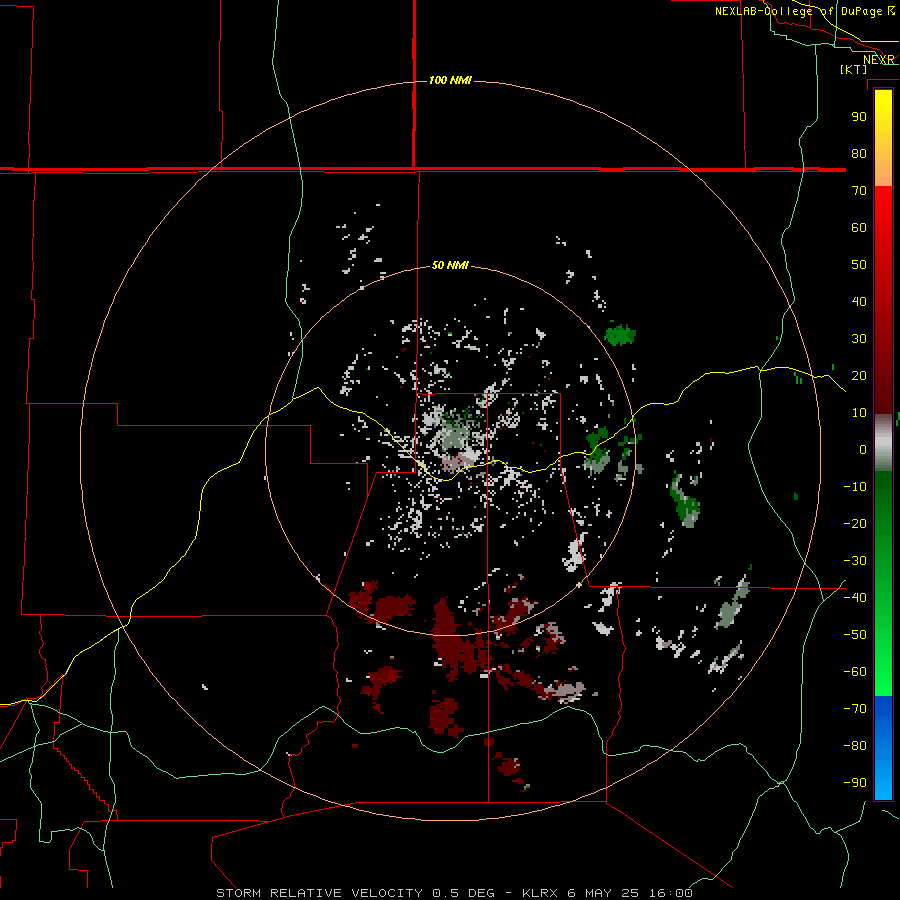900x900 pixels.
Task: Click the [KT] units label
Action: point(854,69)
